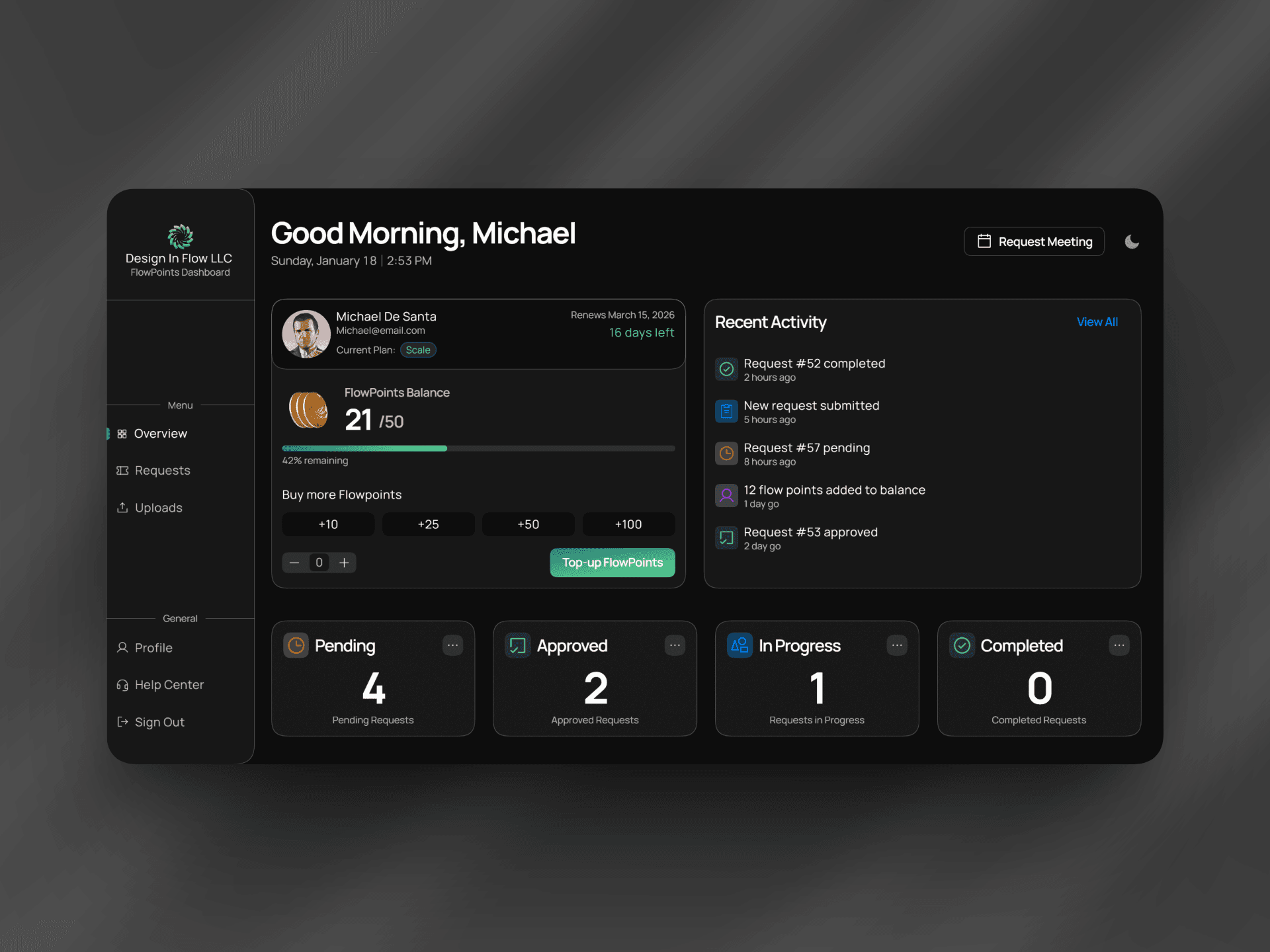Screen dimensions: 1270x952
Task: Select the +100 FlowPoints option
Action: [x=628, y=524]
